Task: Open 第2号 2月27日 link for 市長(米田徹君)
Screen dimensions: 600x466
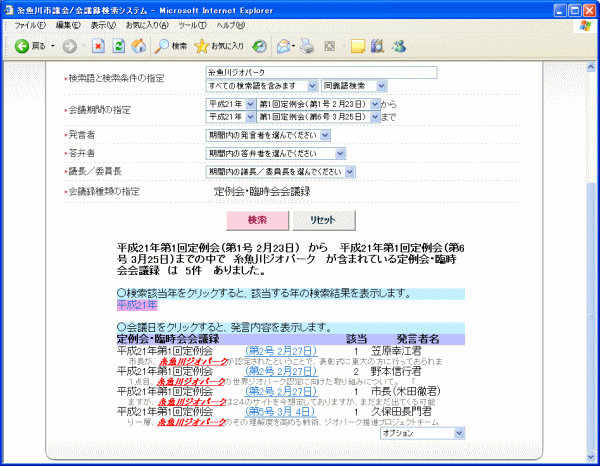Action: (x=281, y=391)
